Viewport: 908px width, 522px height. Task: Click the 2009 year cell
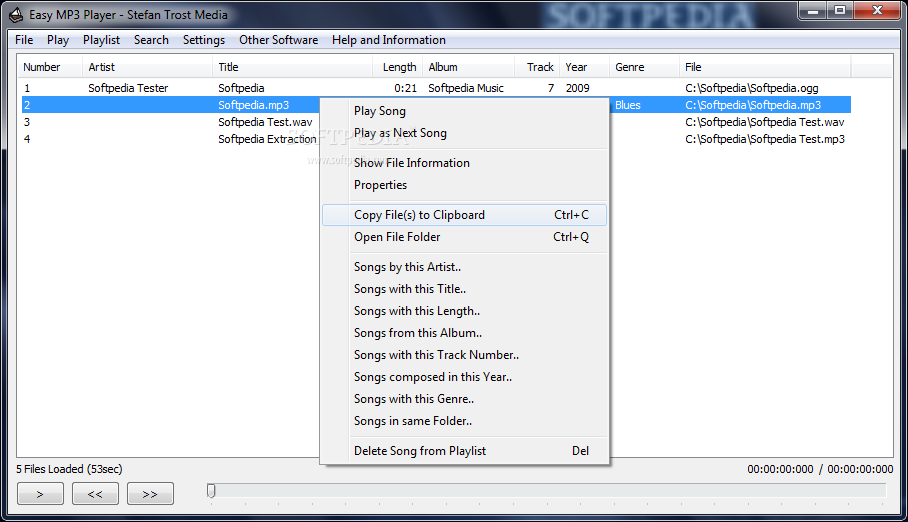point(578,88)
